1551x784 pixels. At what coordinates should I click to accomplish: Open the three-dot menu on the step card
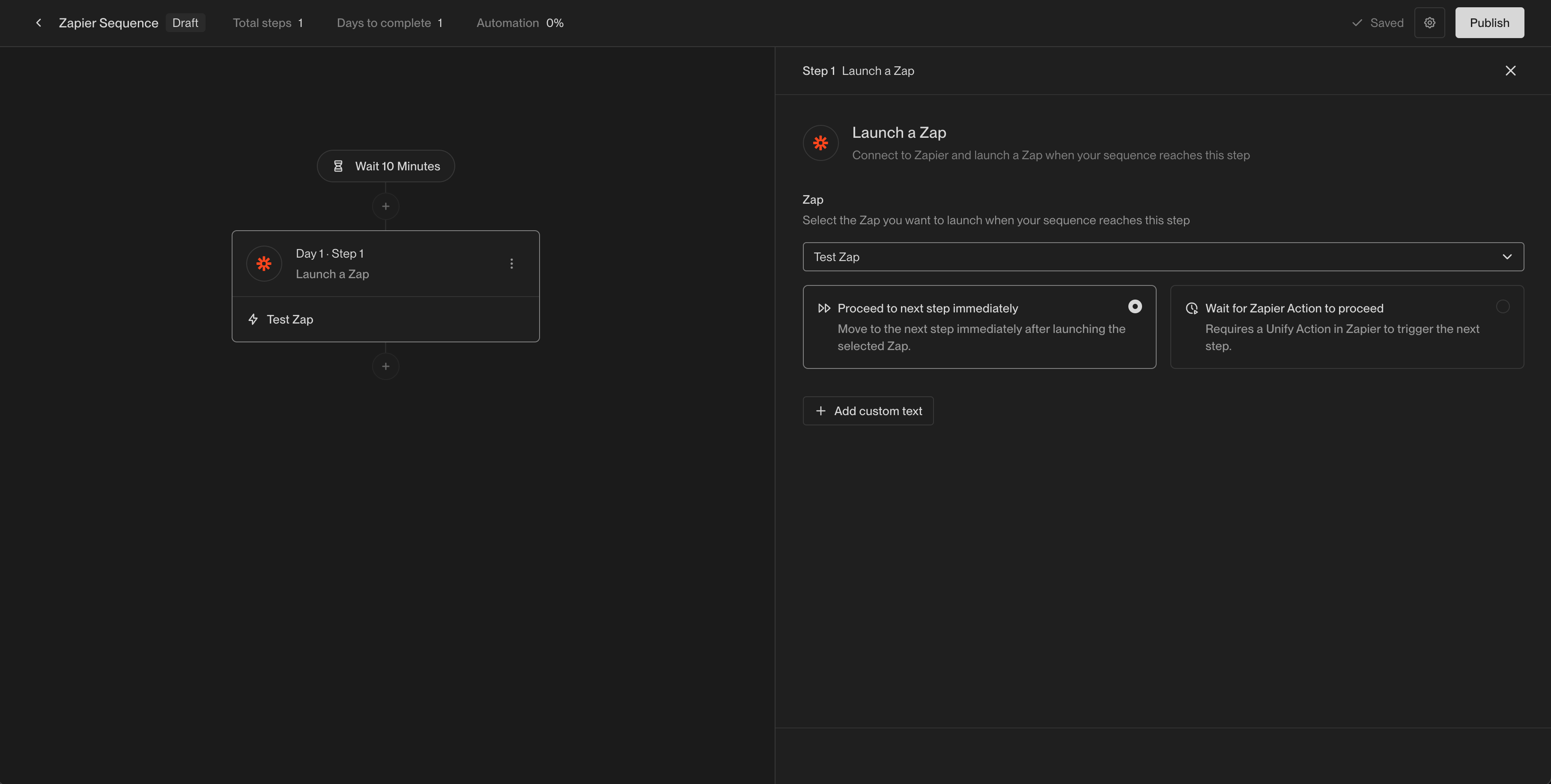[x=511, y=263]
